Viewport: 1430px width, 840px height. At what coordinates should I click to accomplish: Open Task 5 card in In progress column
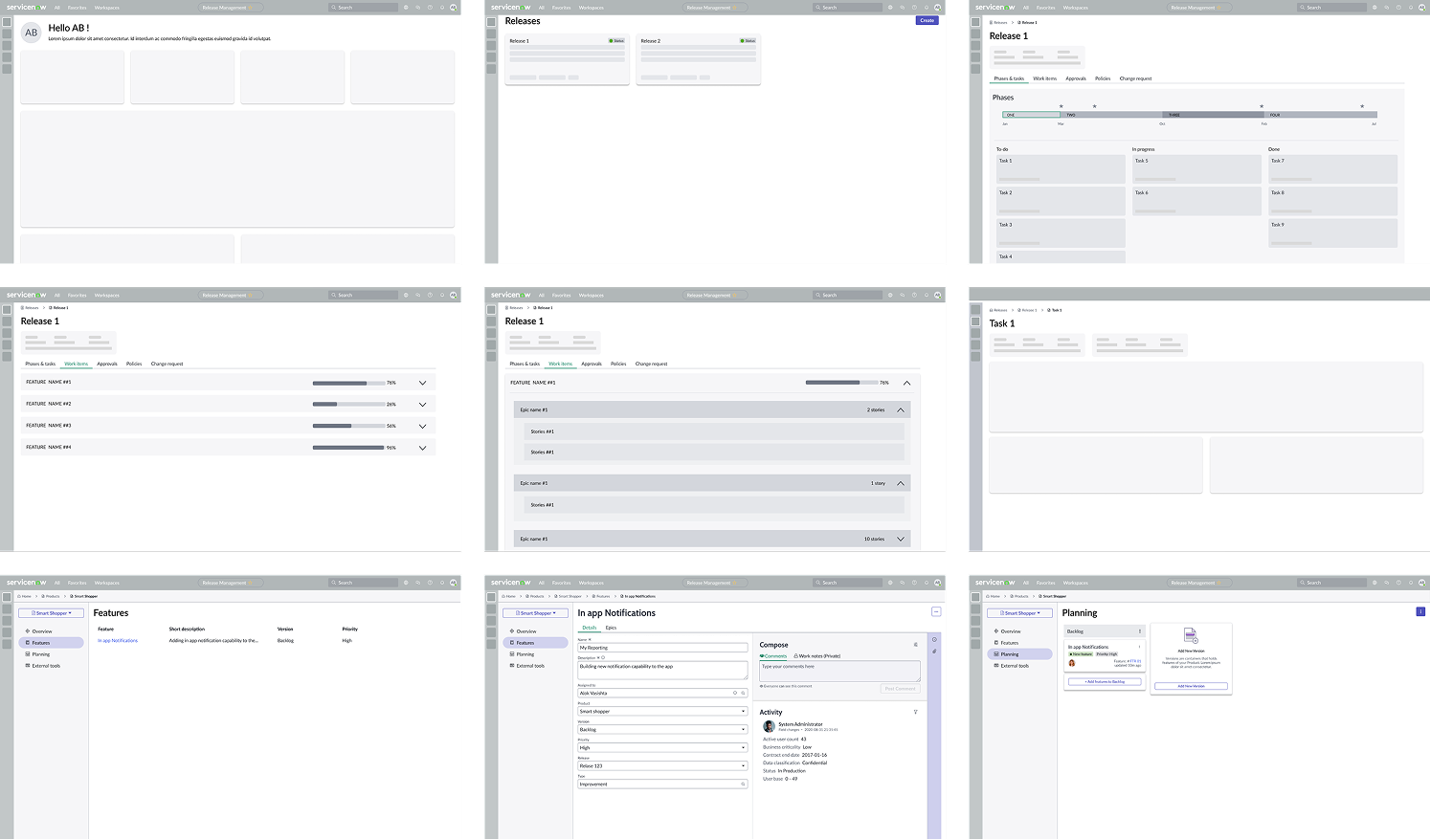pos(1196,169)
